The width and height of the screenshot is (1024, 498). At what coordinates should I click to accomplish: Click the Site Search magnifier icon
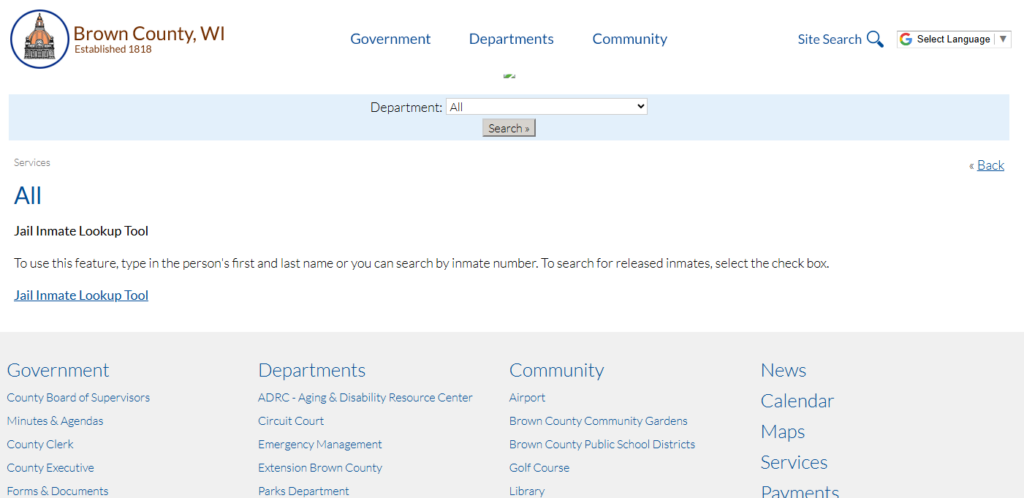pyautogui.click(x=875, y=39)
